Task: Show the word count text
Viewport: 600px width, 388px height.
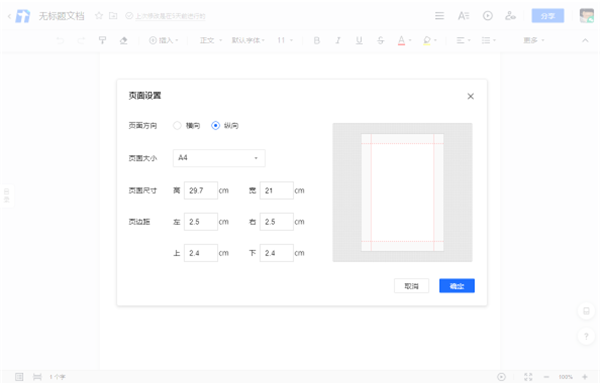Action: (x=57, y=377)
